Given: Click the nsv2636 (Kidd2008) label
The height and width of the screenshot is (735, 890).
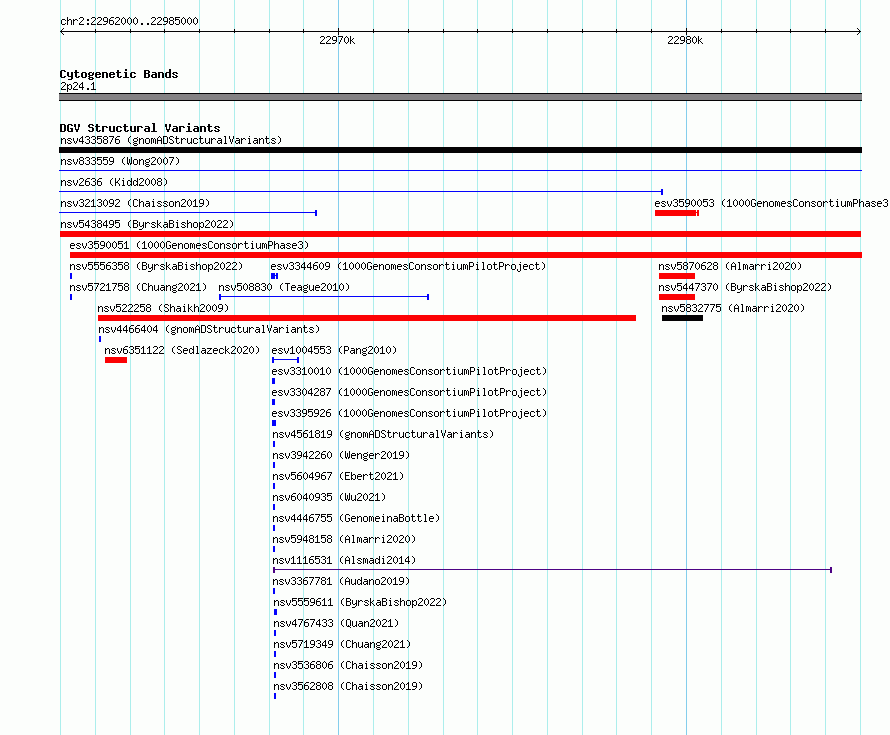Looking at the screenshot, I should point(114,182).
